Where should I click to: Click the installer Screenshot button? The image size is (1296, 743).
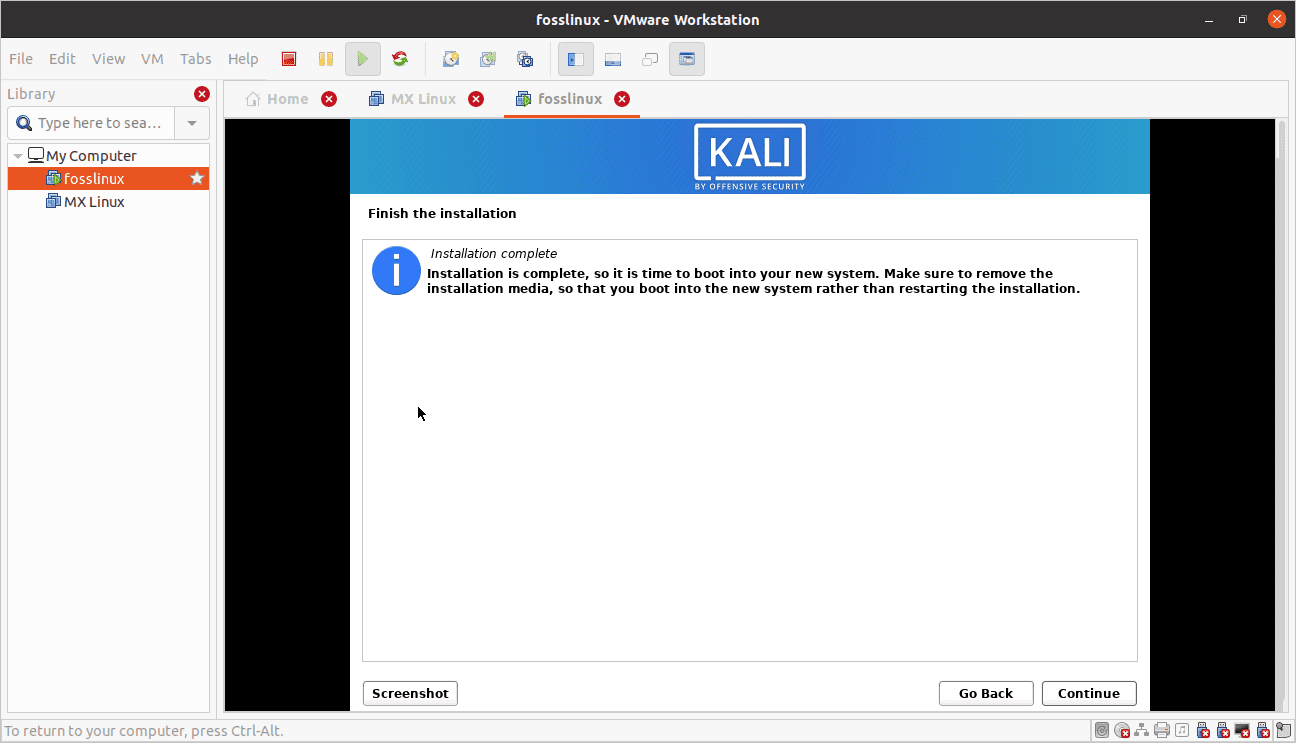[x=410, y=693]
